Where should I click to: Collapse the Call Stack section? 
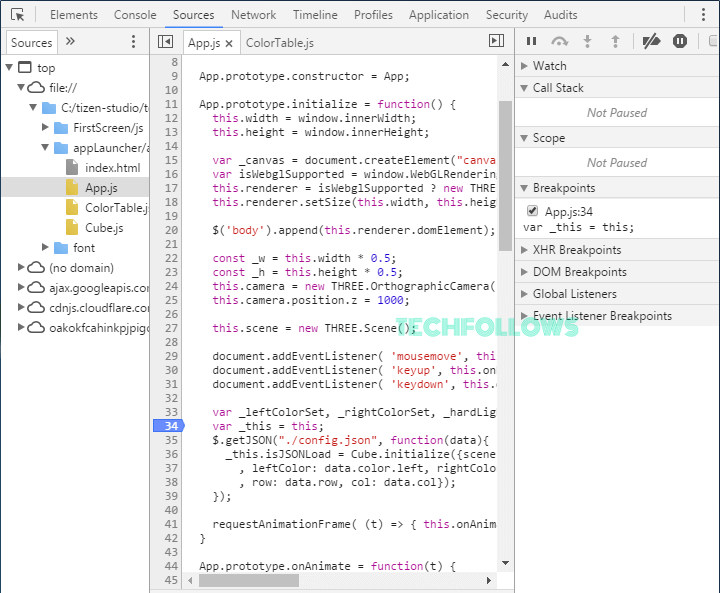(617, 88)
